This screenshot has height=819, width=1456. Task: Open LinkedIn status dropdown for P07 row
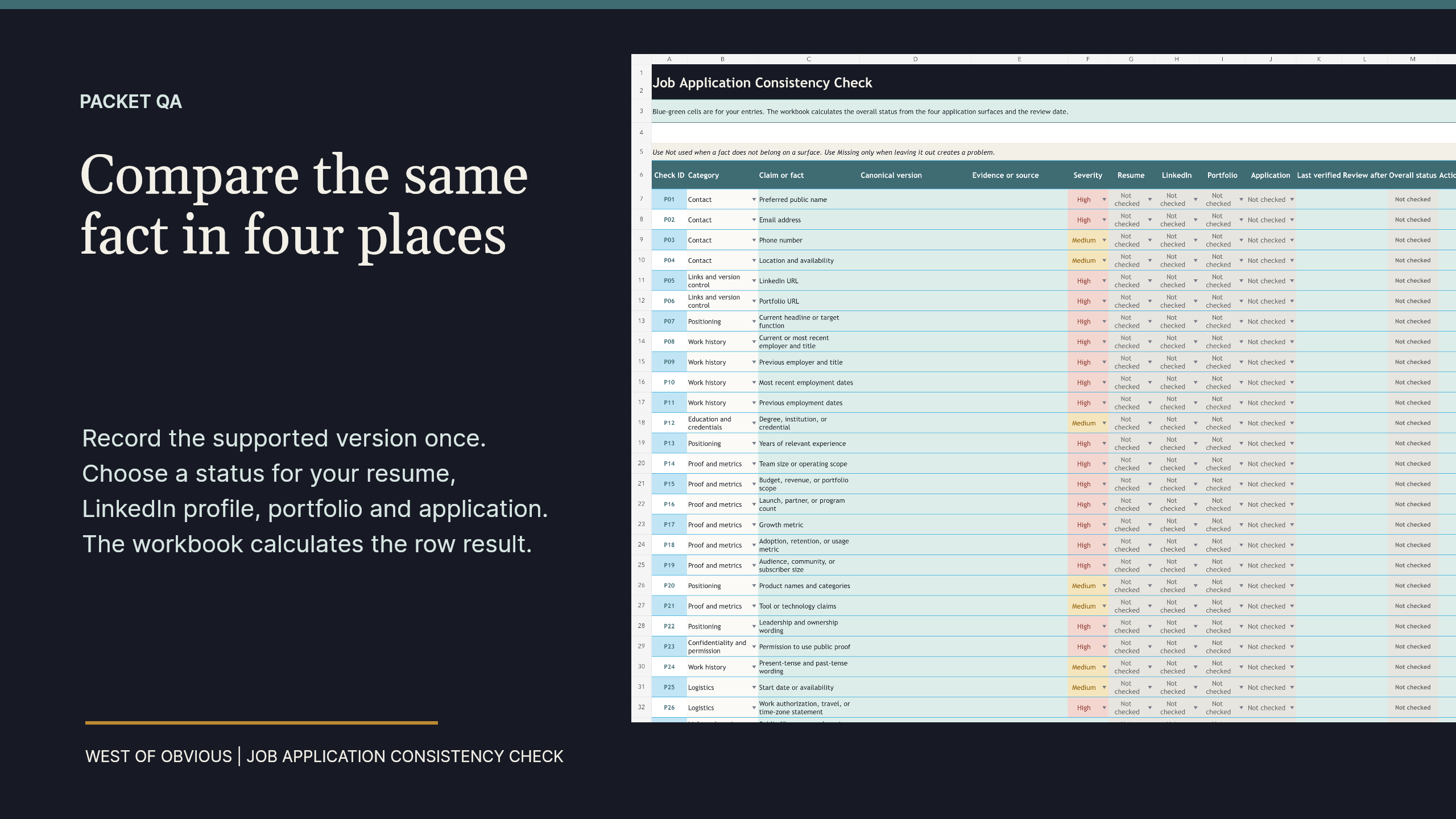pos(1195,322)
